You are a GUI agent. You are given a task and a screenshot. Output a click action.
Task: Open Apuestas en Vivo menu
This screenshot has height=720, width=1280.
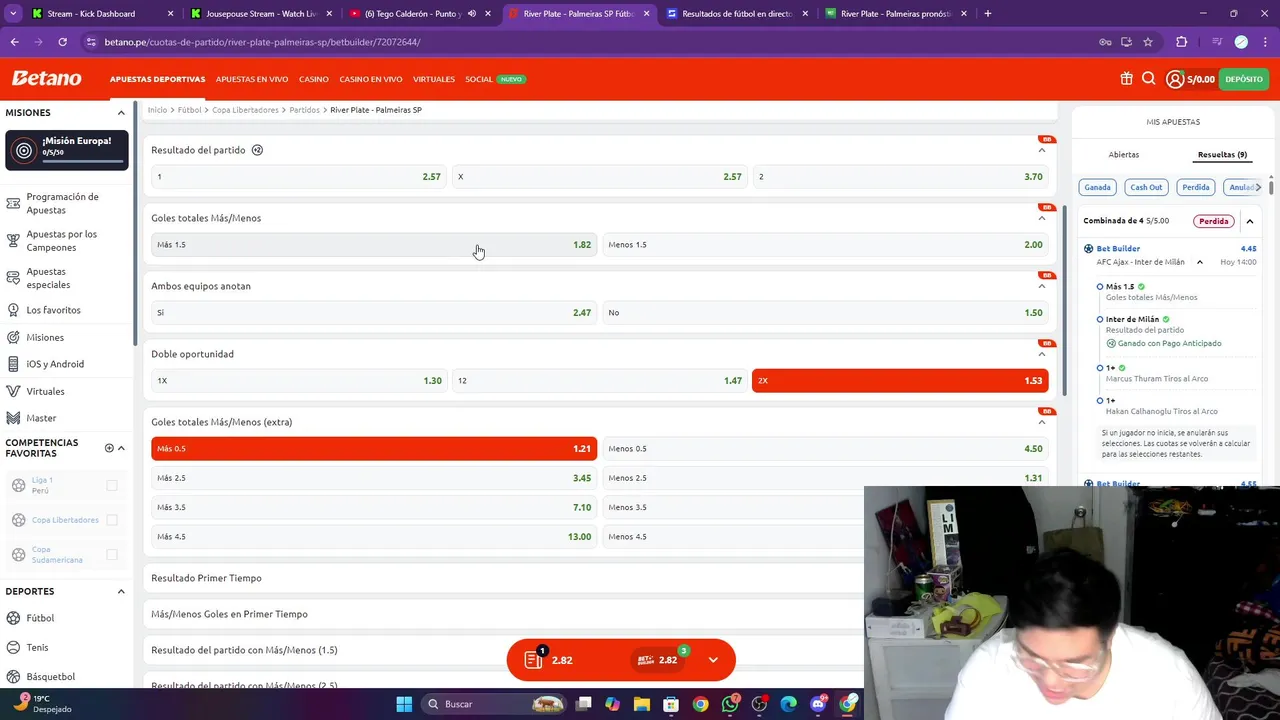coord(252,79)
